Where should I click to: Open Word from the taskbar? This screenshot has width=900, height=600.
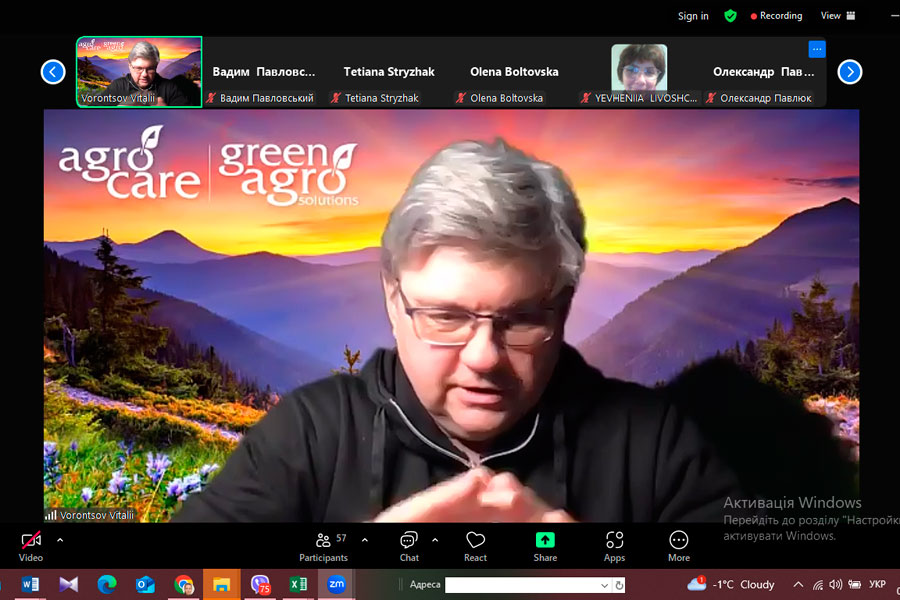[x=30, y=584]
